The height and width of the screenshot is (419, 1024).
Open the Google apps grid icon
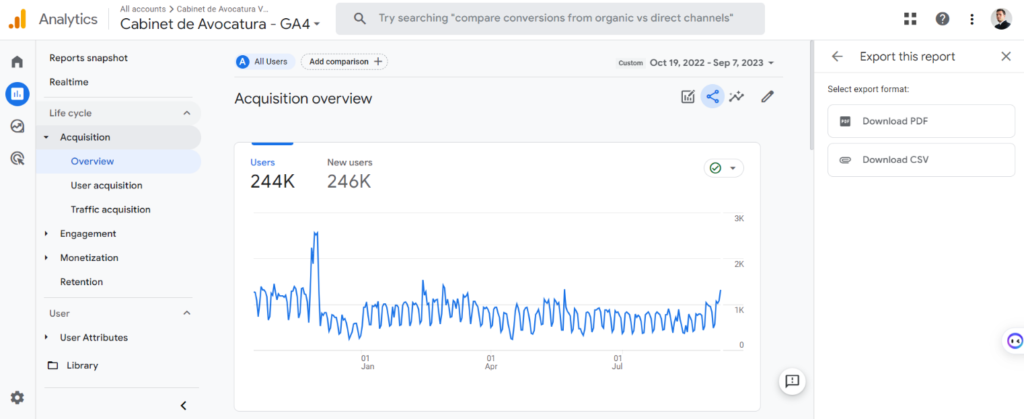pyautogui.click(x=910, y=19)
